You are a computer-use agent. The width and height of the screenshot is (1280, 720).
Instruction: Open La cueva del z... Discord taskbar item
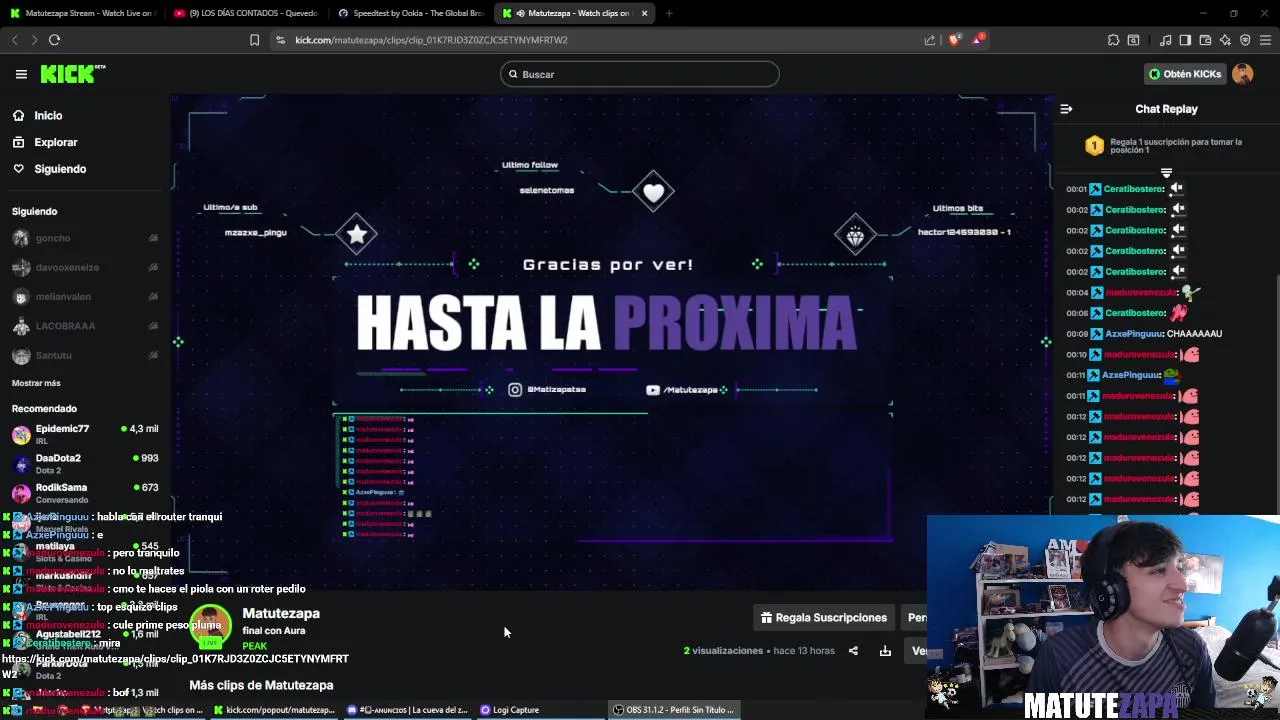tap(408, 710)
